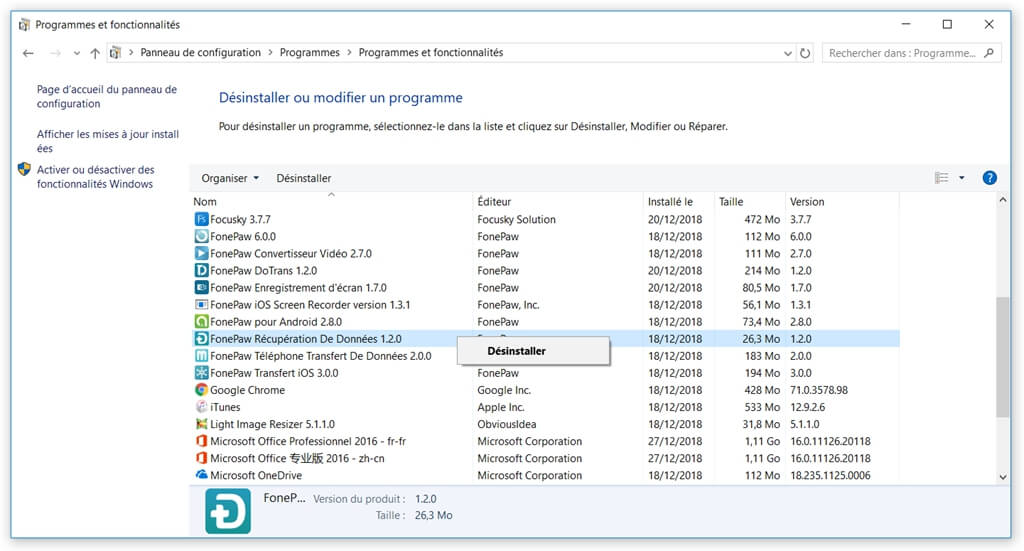1024x551 pixels.
Task: Click Désinstaller in the toolbar
Action: [x=304, y=178]
